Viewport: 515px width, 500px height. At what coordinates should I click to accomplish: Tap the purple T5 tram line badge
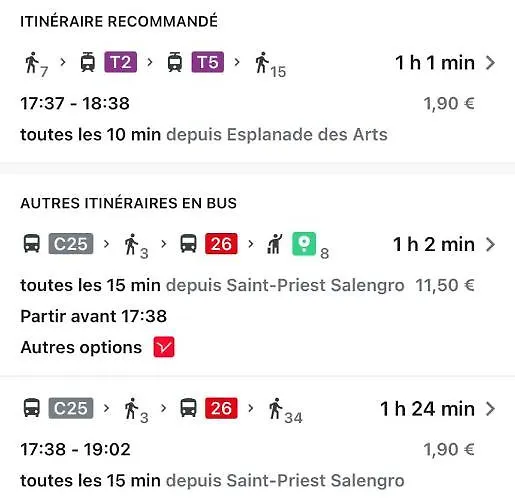[x=208, y=62]
